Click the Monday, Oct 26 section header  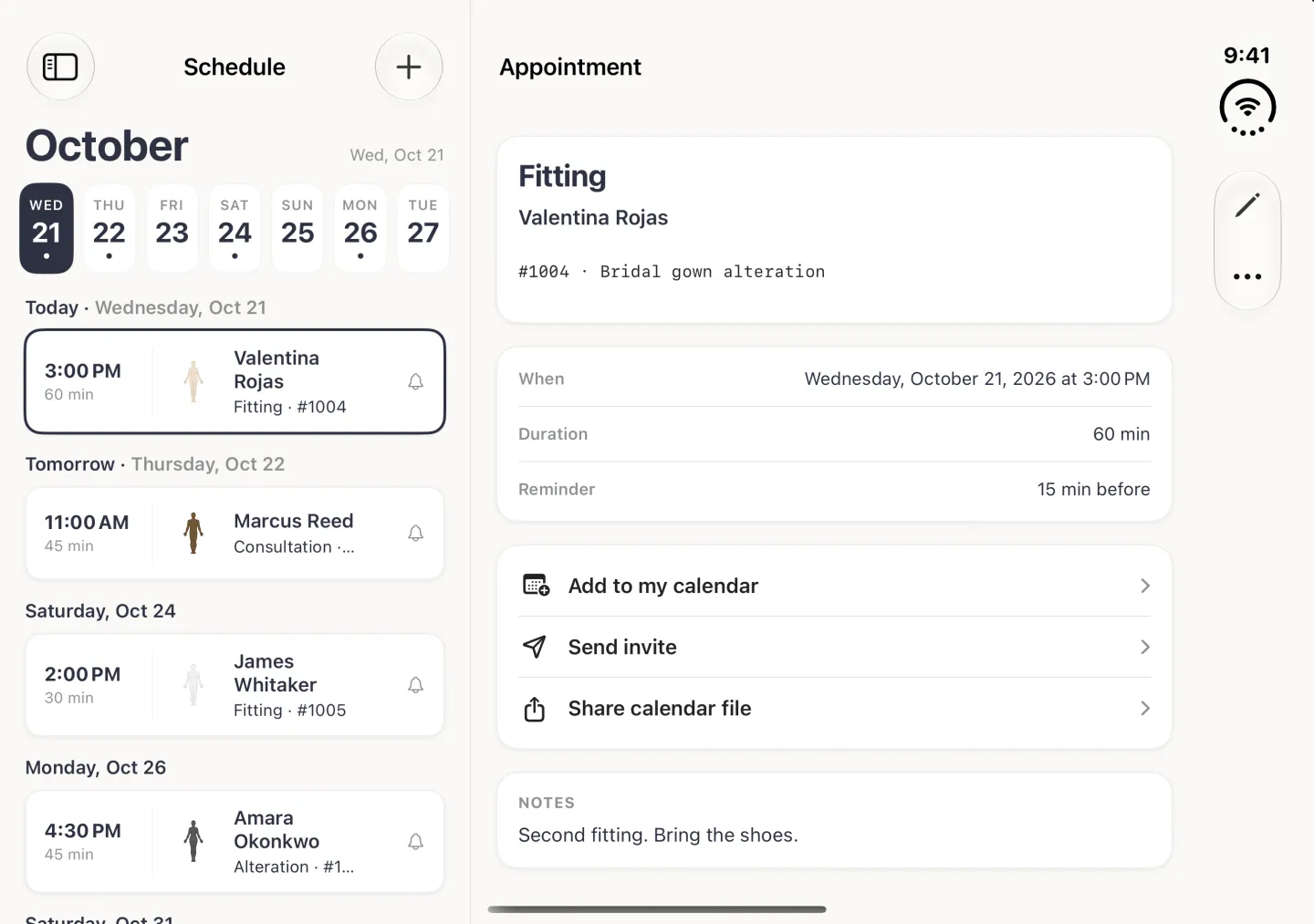96,767
